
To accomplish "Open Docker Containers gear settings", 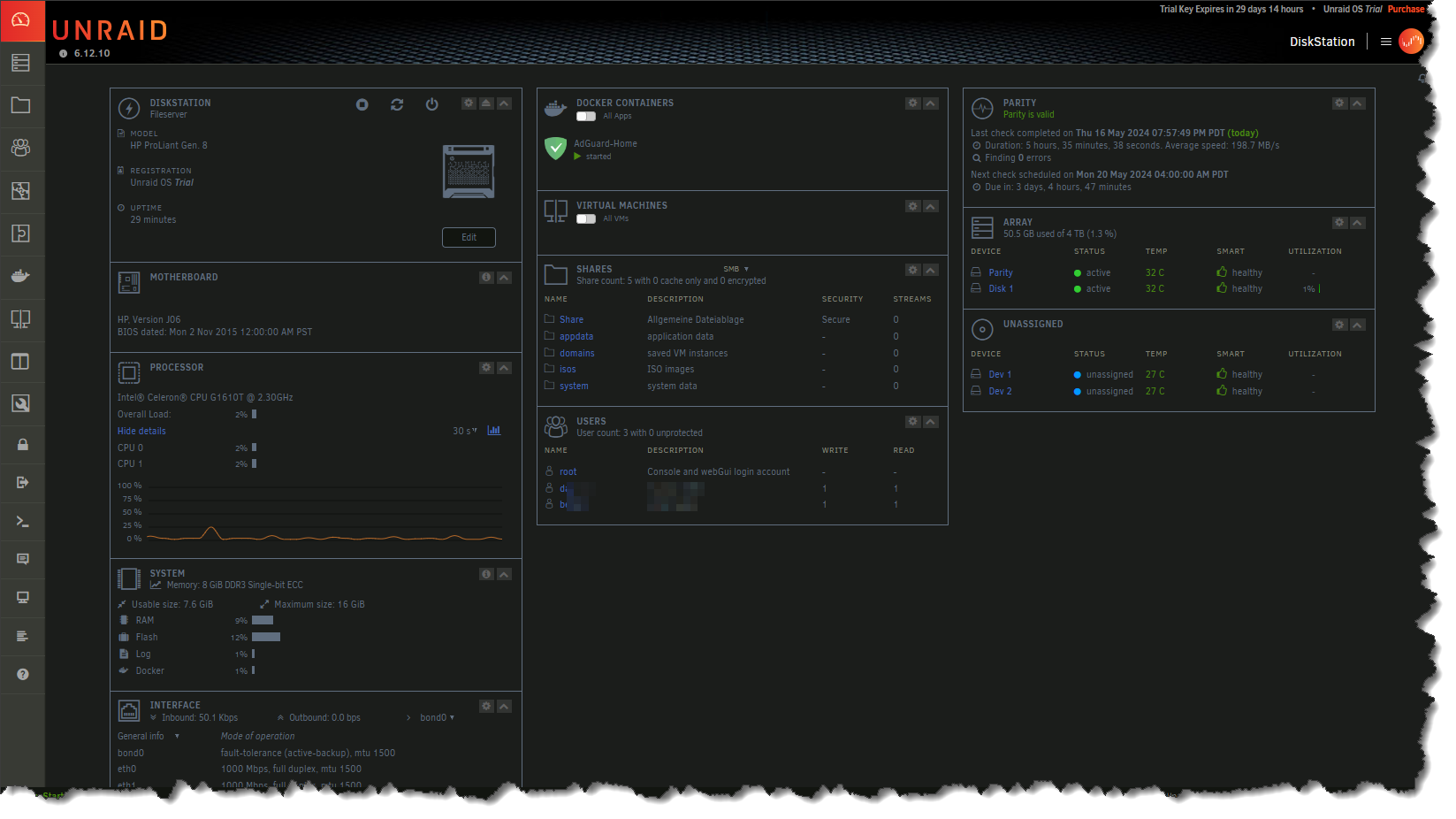I will [913, 103].
